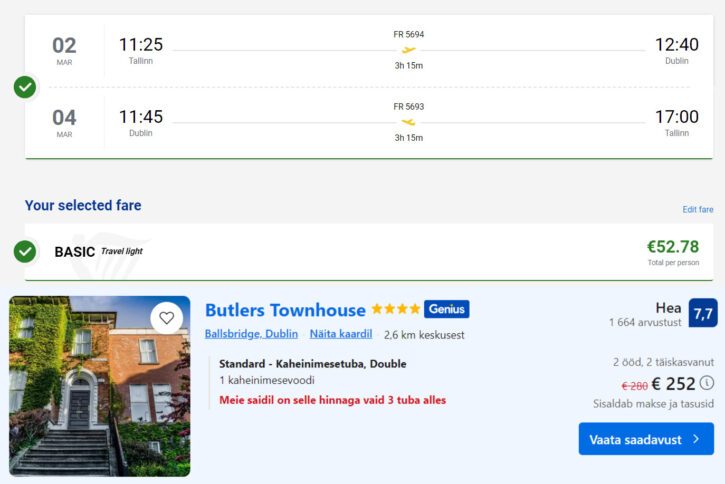This screenshot has width=725, height=484.
Task: Click the green checkmark beside the flights card
Action: pos(25,87)
